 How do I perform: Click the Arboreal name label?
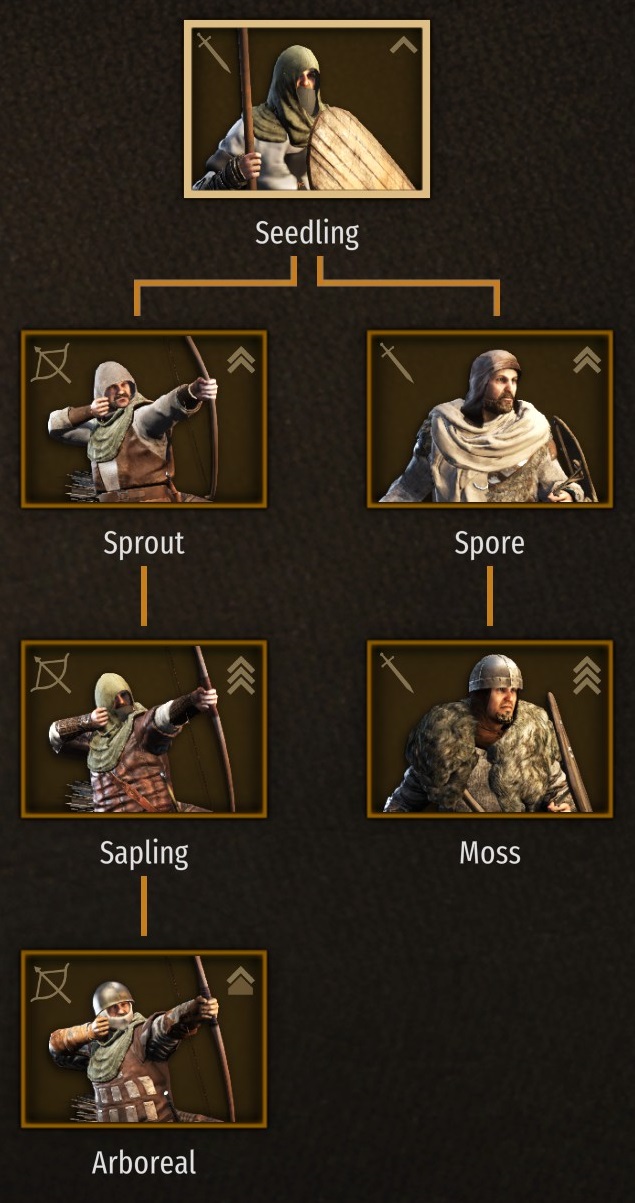tap(144, 1163)
